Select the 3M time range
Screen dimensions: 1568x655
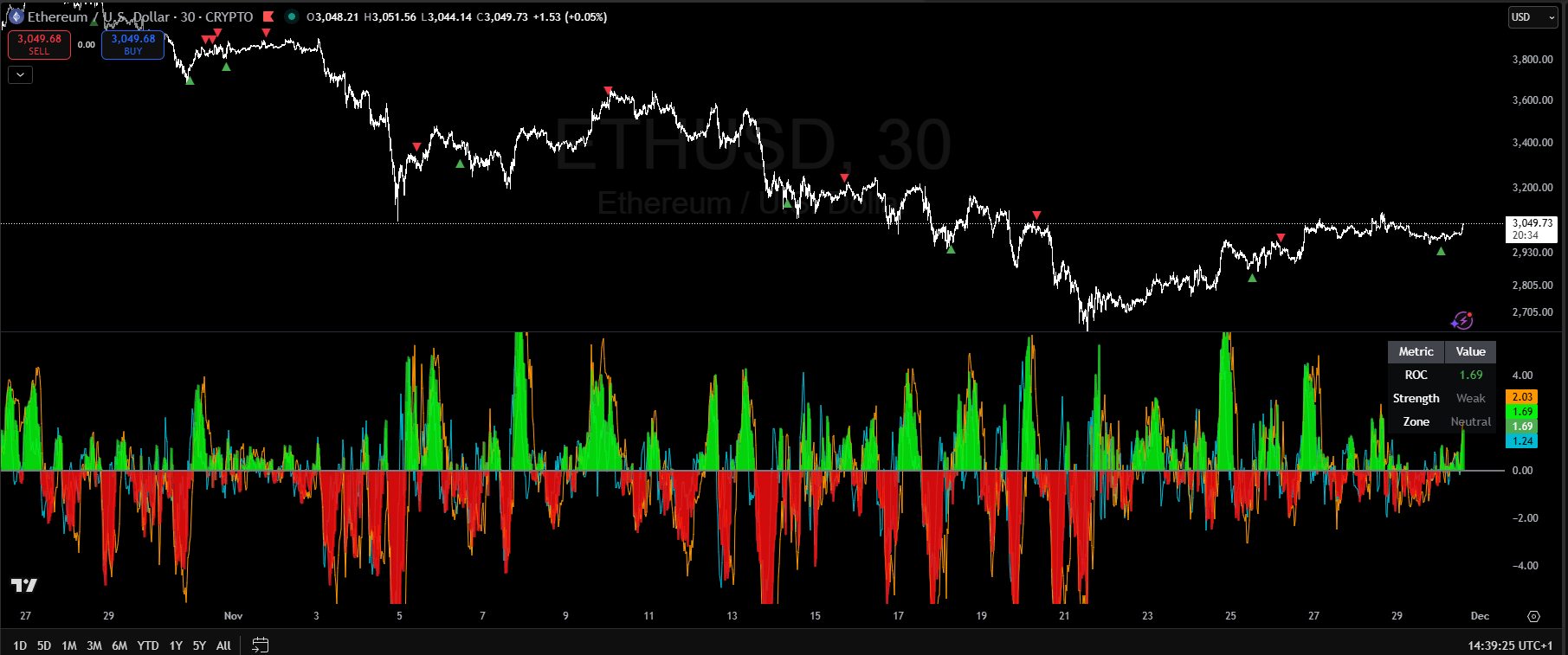94,645
